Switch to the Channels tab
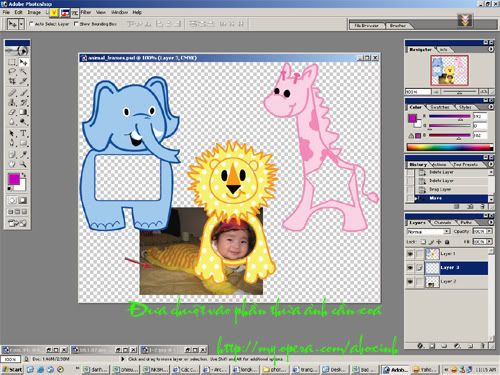This screenshot has width=500, height=375. coord(442,222)
